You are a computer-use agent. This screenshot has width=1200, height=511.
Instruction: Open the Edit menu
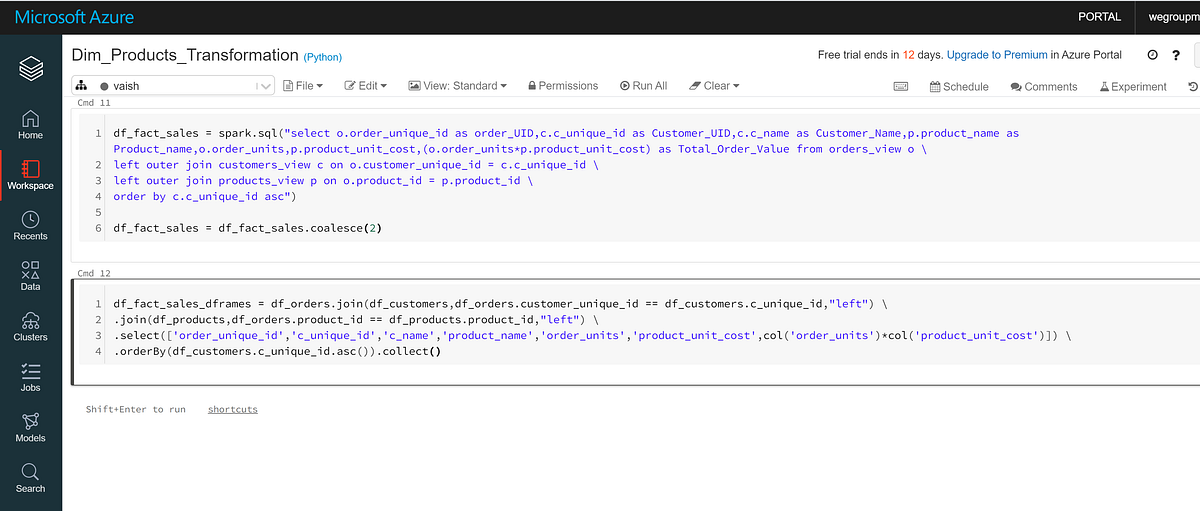tap(366, 86)
